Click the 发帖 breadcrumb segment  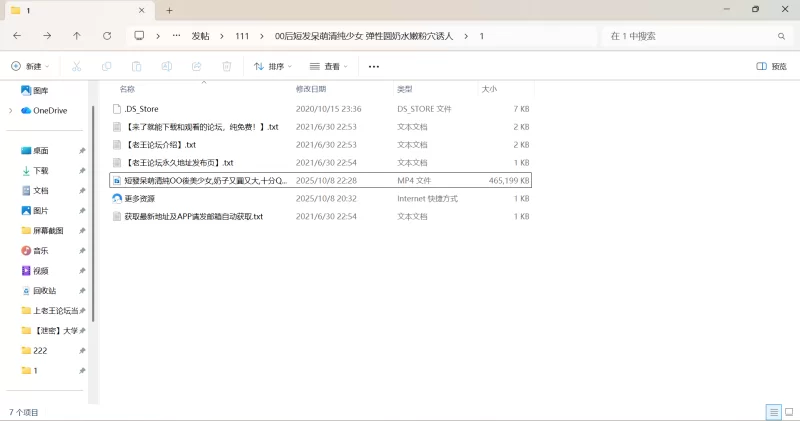pos(201,36)
